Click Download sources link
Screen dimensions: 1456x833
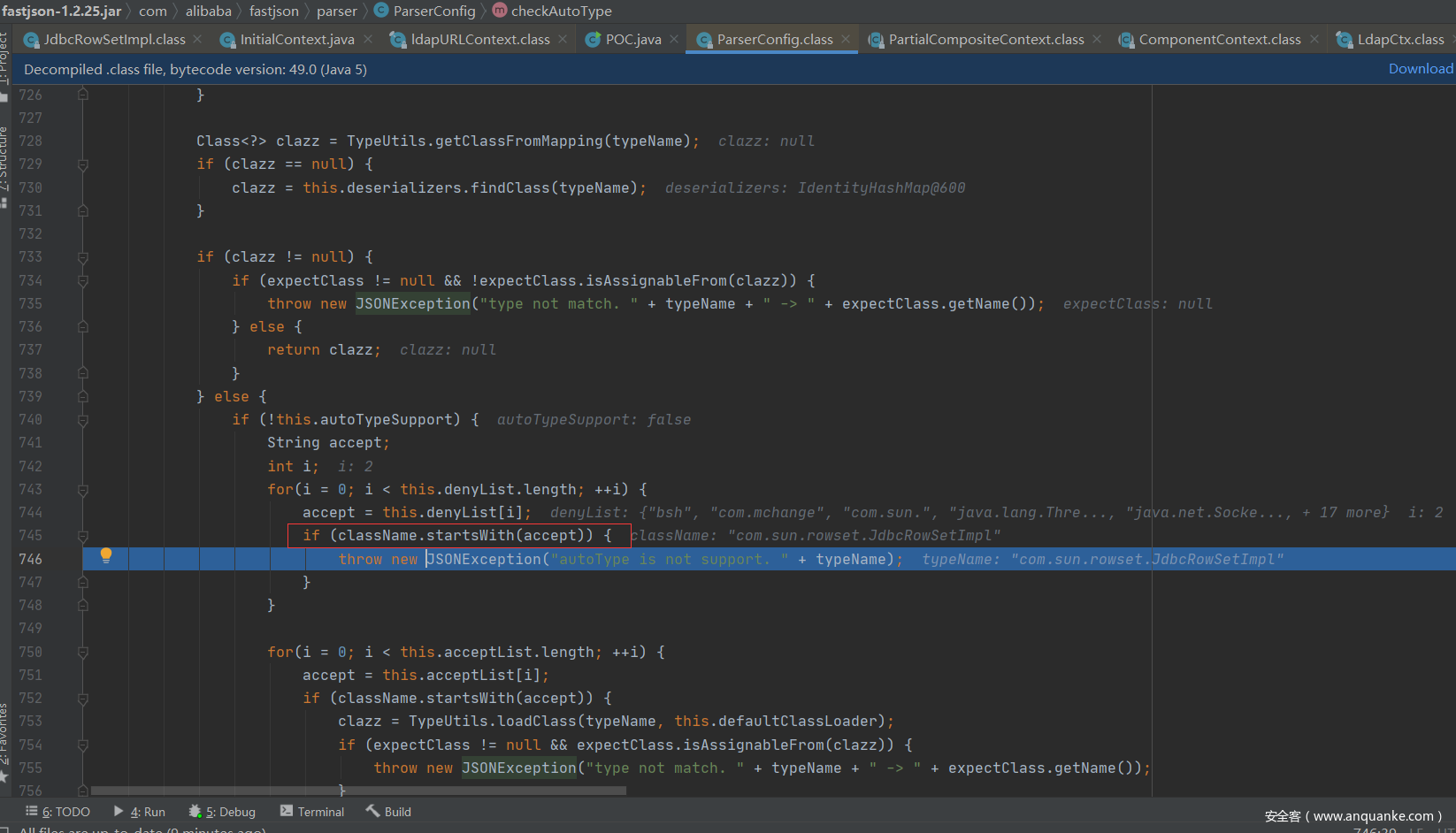pyautogui.click(x=1421, y=69)
